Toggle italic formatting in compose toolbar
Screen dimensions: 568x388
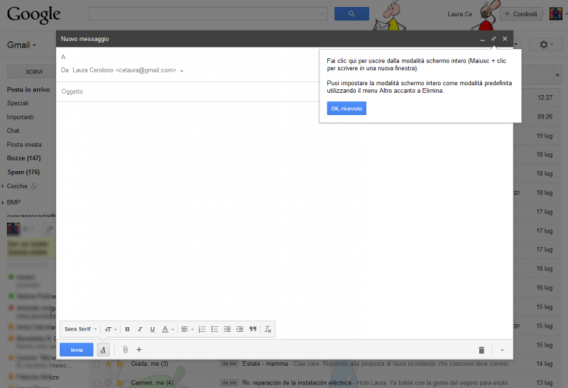[x=140, y=329]
